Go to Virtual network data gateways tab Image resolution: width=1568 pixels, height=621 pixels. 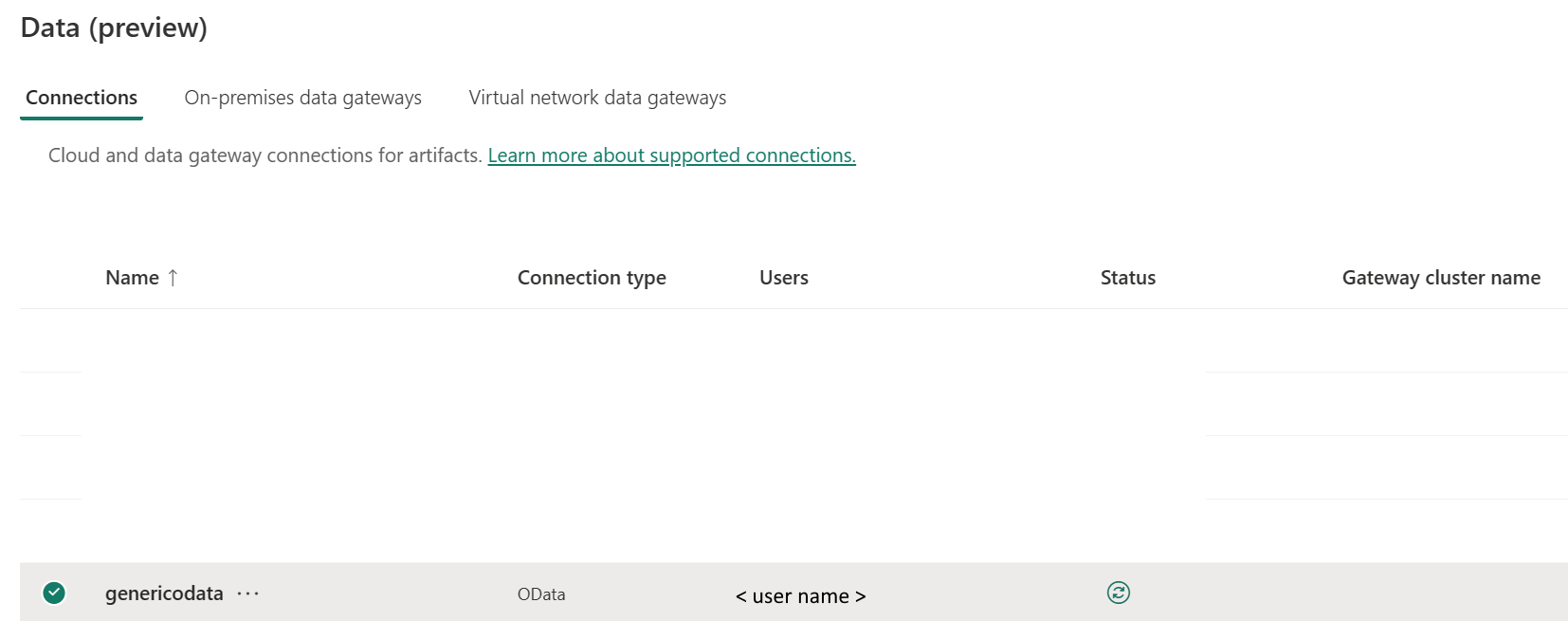click(x=597, y=98)
